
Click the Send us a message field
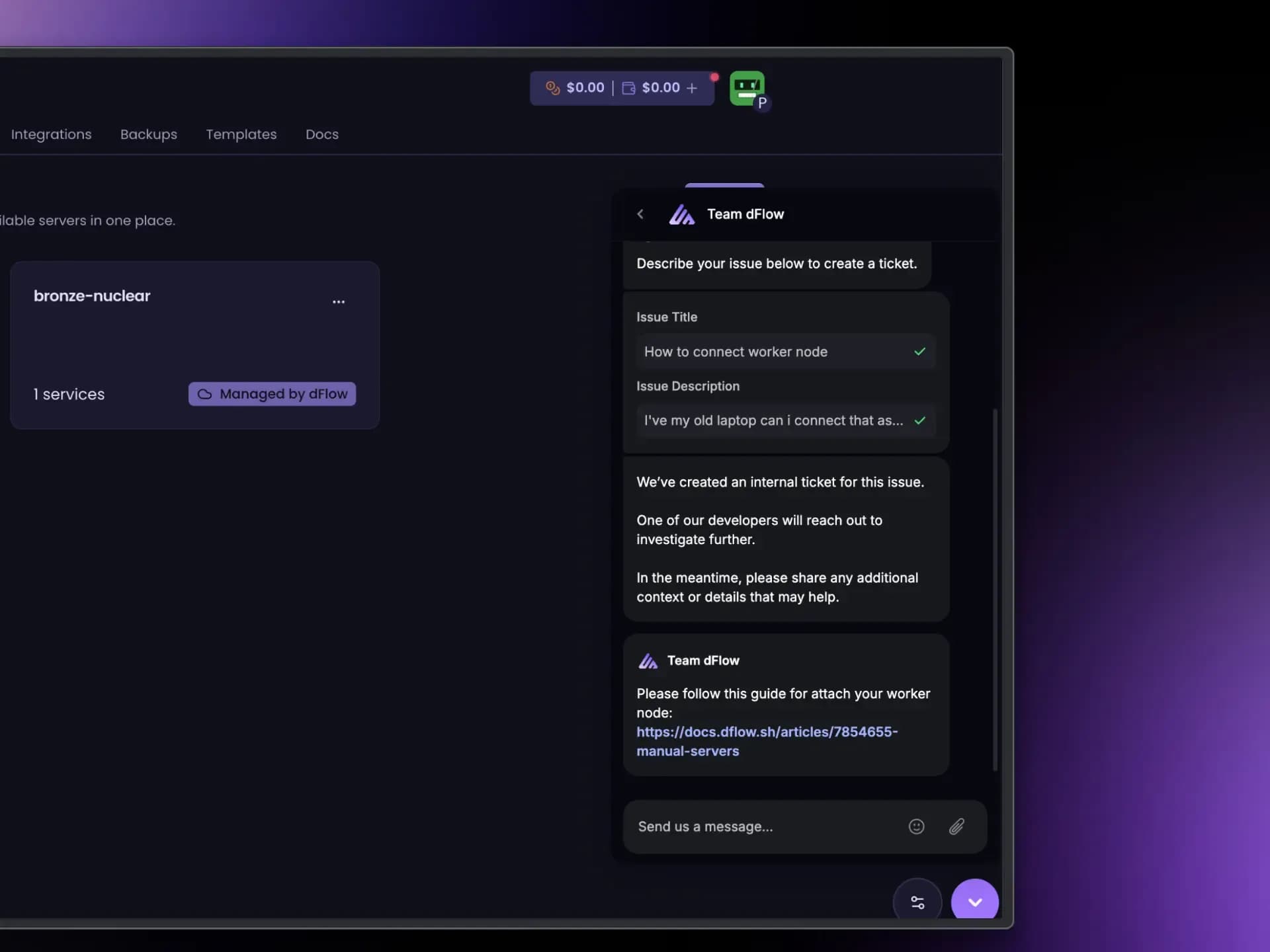761,826
